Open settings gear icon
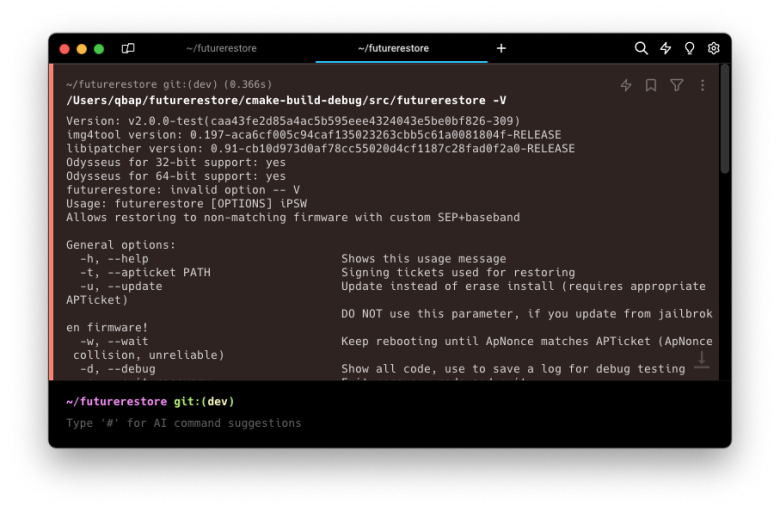The image size is (780, 512). click(x=713, y=48)
